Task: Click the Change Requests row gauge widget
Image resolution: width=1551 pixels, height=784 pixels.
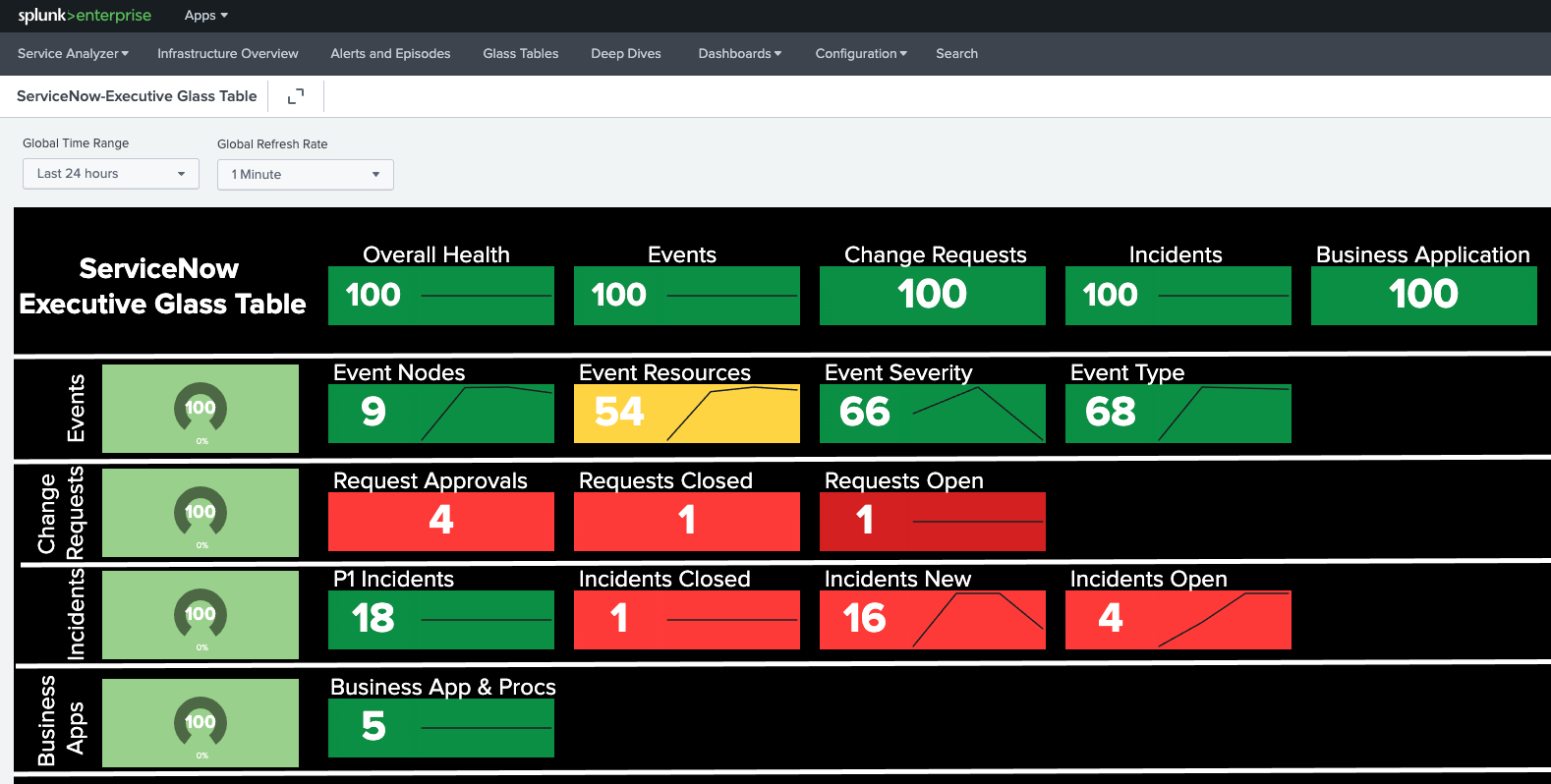Action: click(201, 513)
